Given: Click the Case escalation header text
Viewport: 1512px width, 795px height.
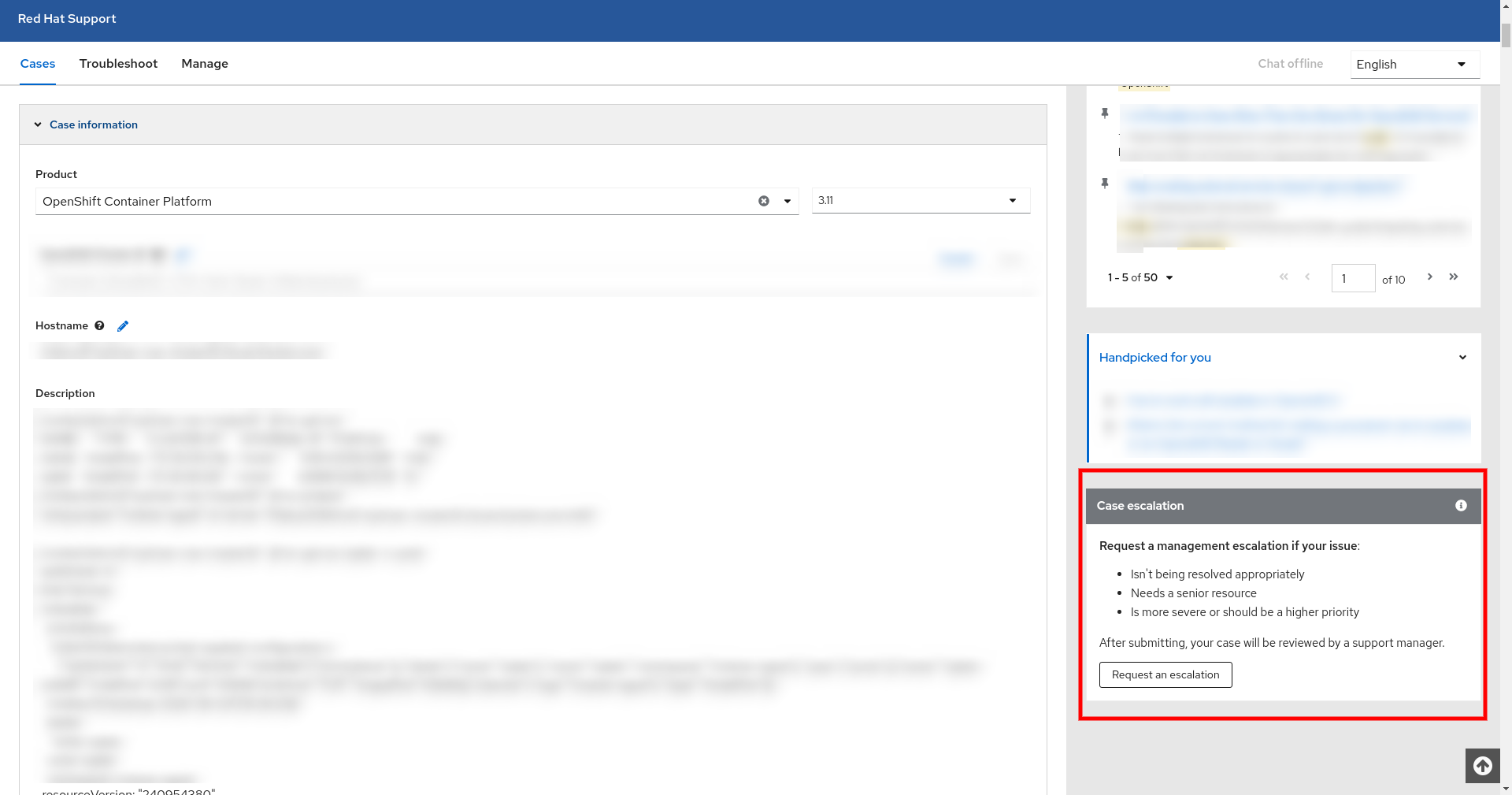Looking at the screenshot, I should [1140, 506].
